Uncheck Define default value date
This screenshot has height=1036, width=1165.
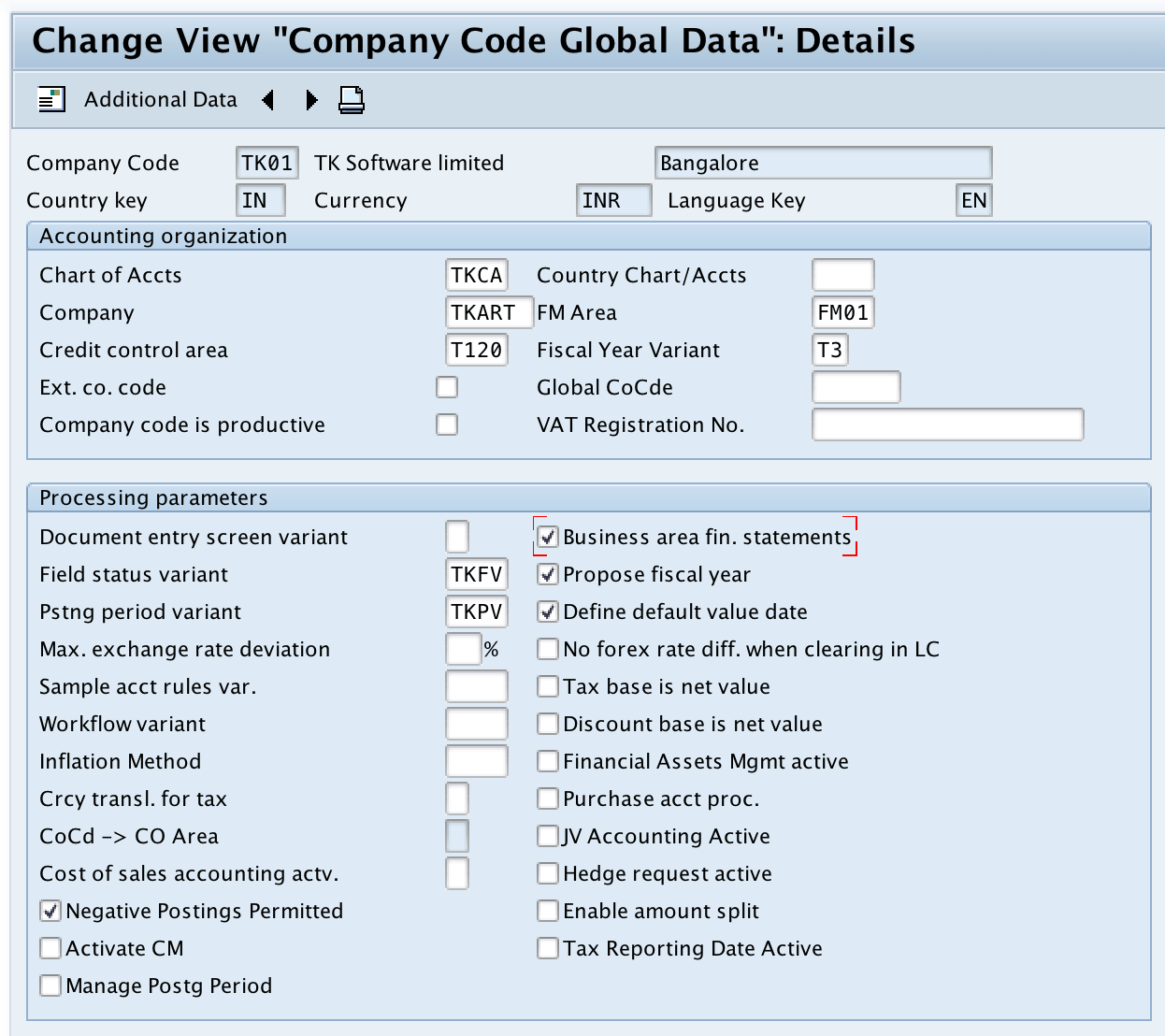pyautogui.click(x=548, y=611)
